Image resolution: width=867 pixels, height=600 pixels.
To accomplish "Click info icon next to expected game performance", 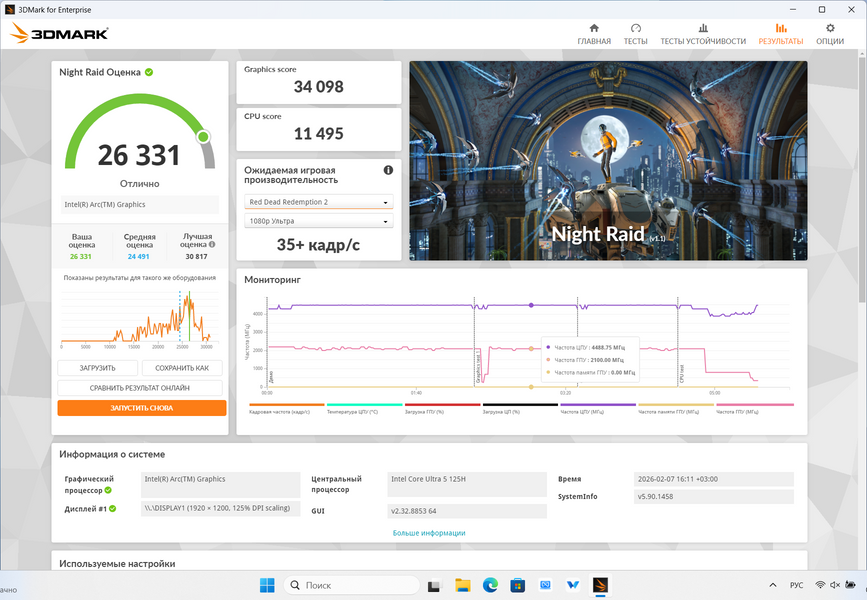I will coord(388,171).
